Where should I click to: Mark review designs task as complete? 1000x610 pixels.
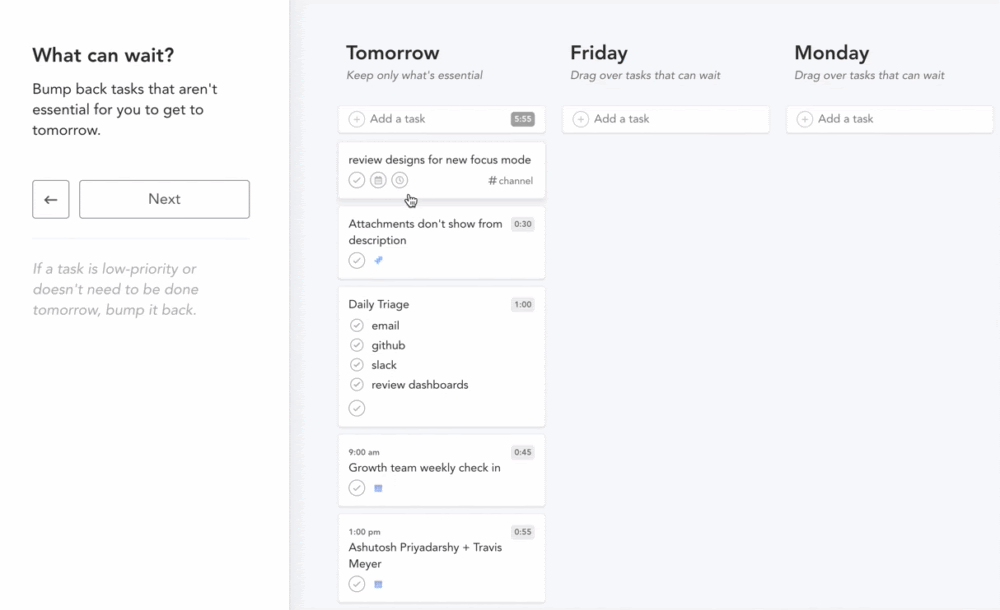click(x=357, y=180)
